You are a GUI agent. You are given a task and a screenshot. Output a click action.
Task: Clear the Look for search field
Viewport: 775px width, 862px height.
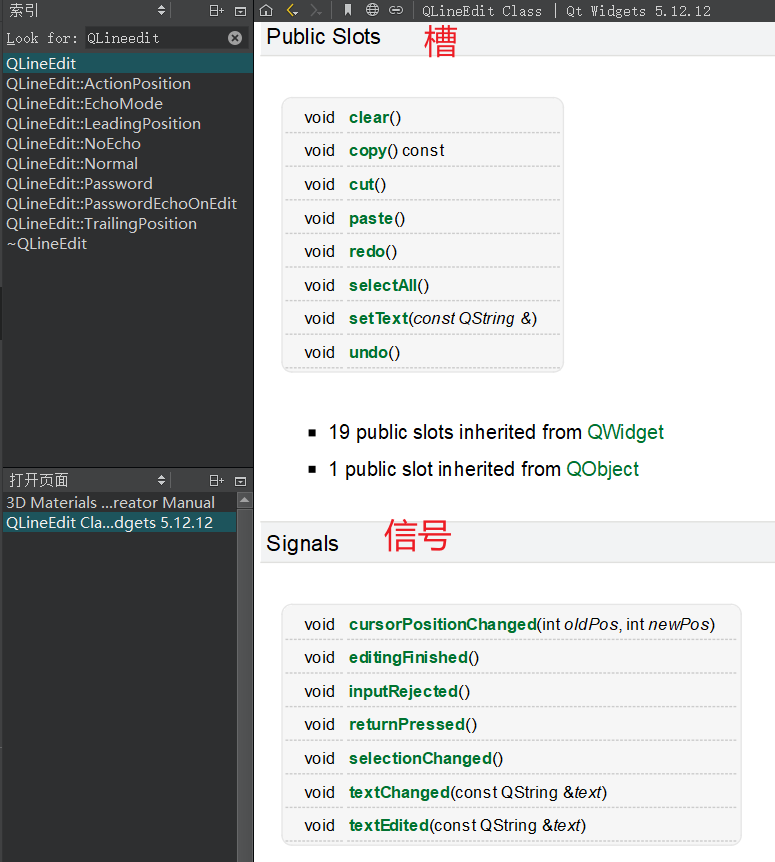click(x=235, y=38)
